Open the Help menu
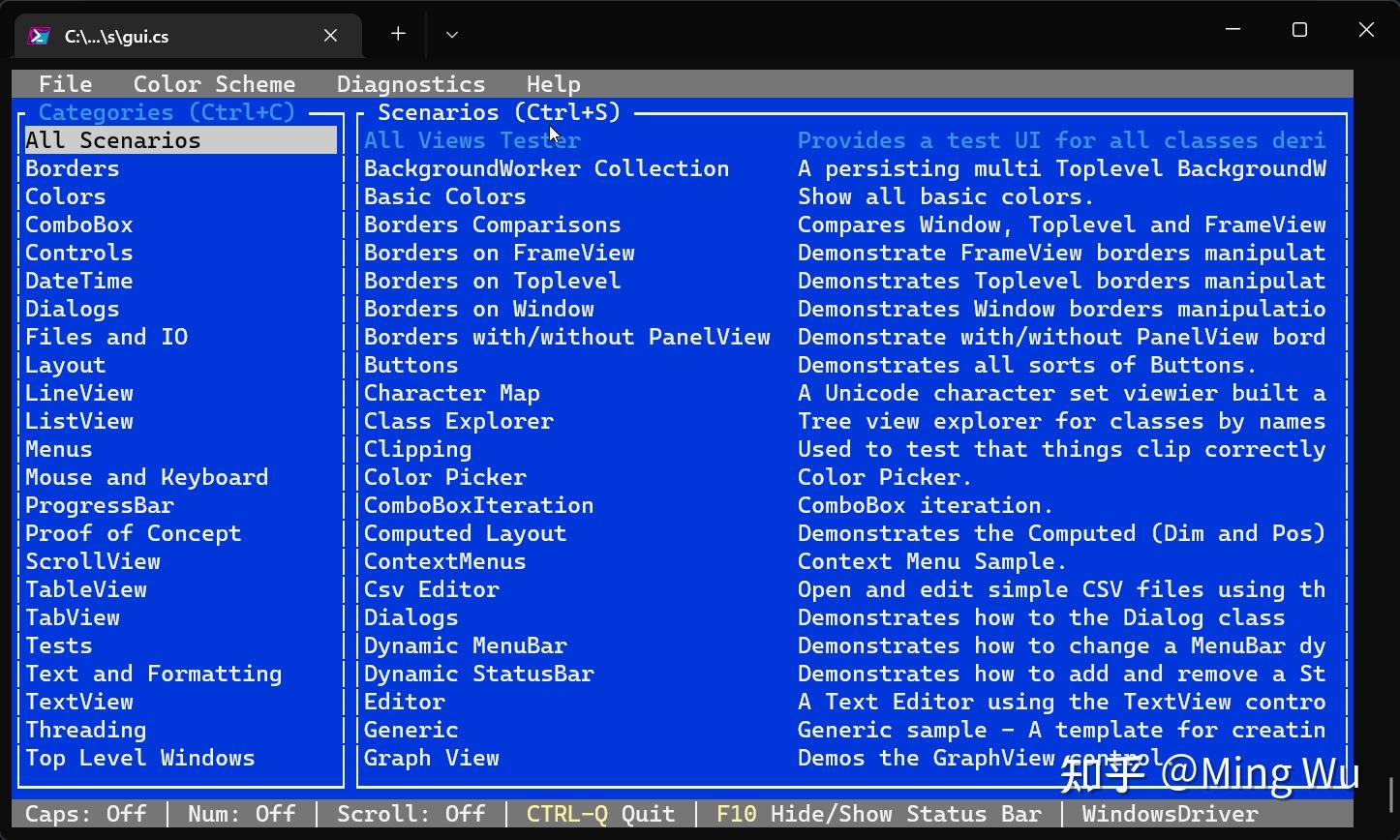 [x=553, y=84]
